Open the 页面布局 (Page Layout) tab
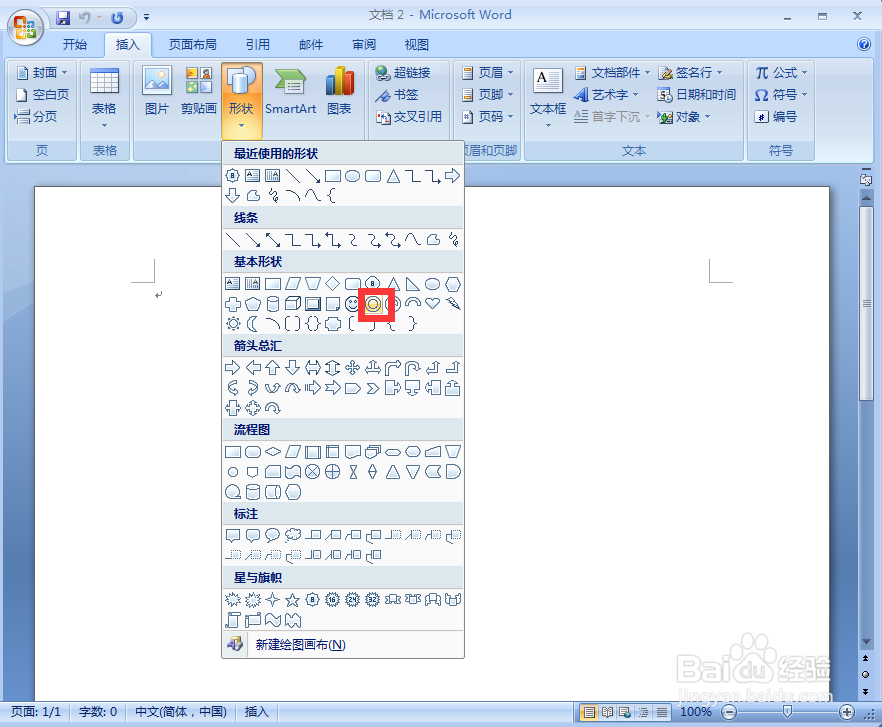Screen dimensions: 882x727 coord(192,44)
